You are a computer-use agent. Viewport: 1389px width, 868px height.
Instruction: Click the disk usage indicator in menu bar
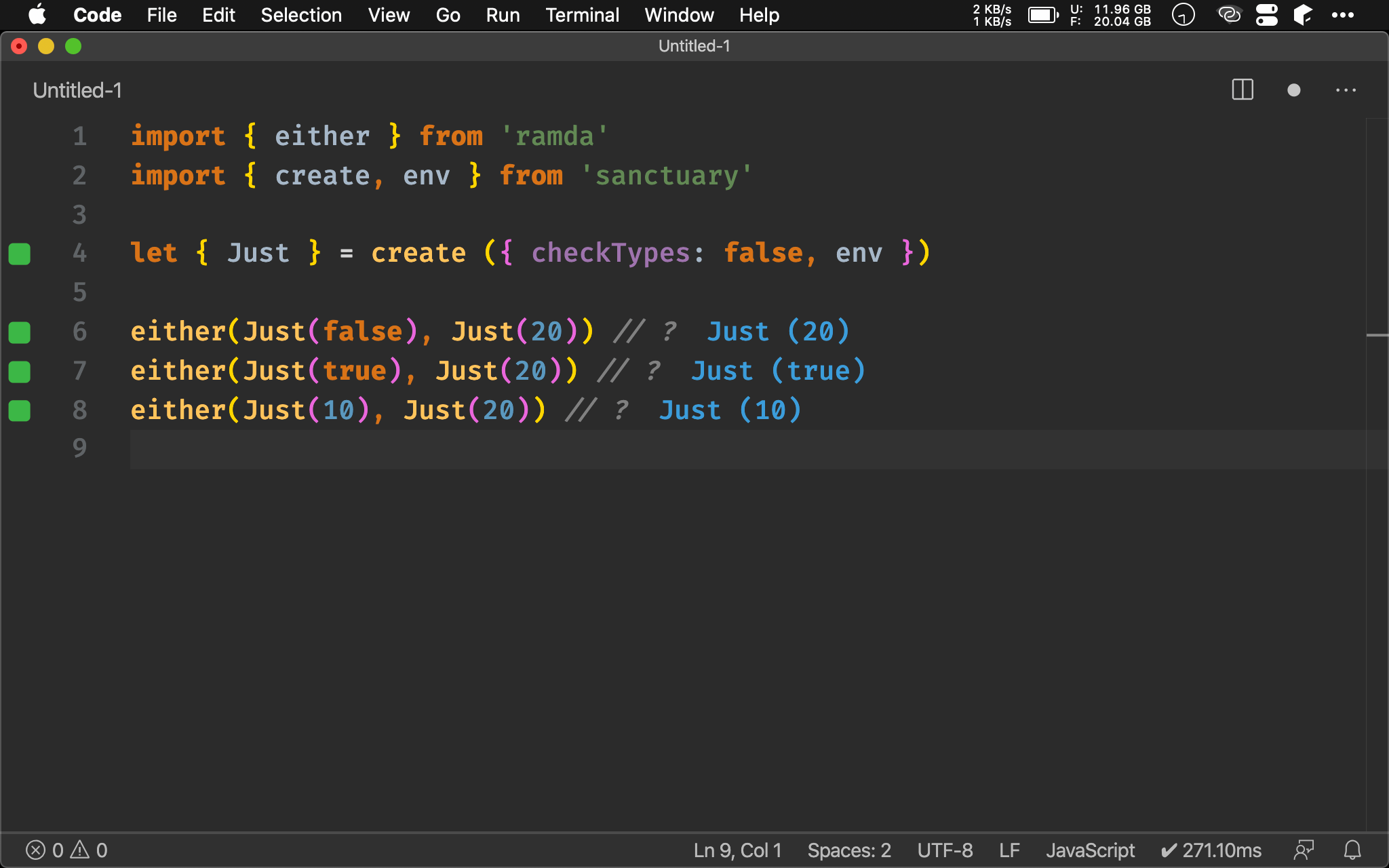coord(1110,15)
